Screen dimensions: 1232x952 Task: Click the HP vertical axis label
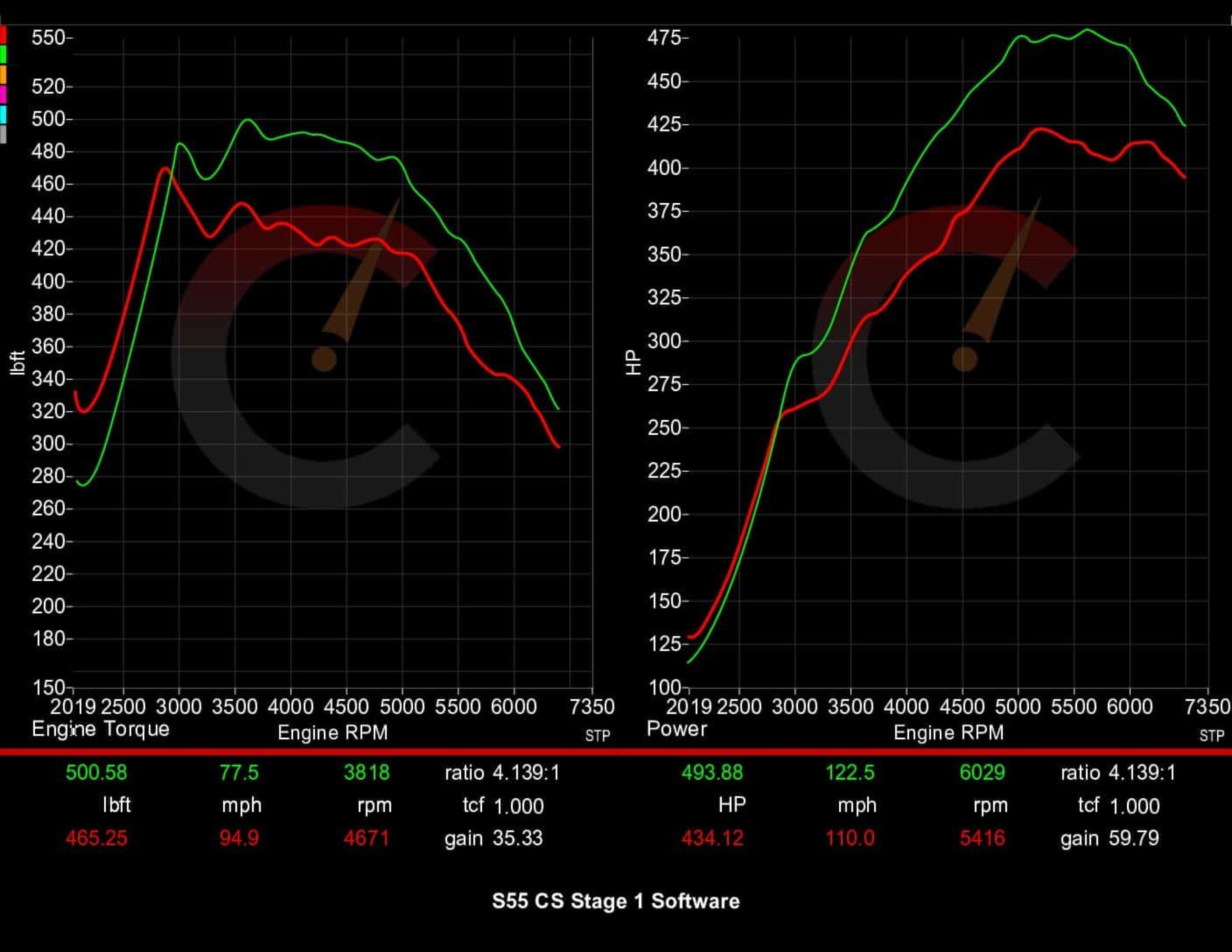point(633,362)
